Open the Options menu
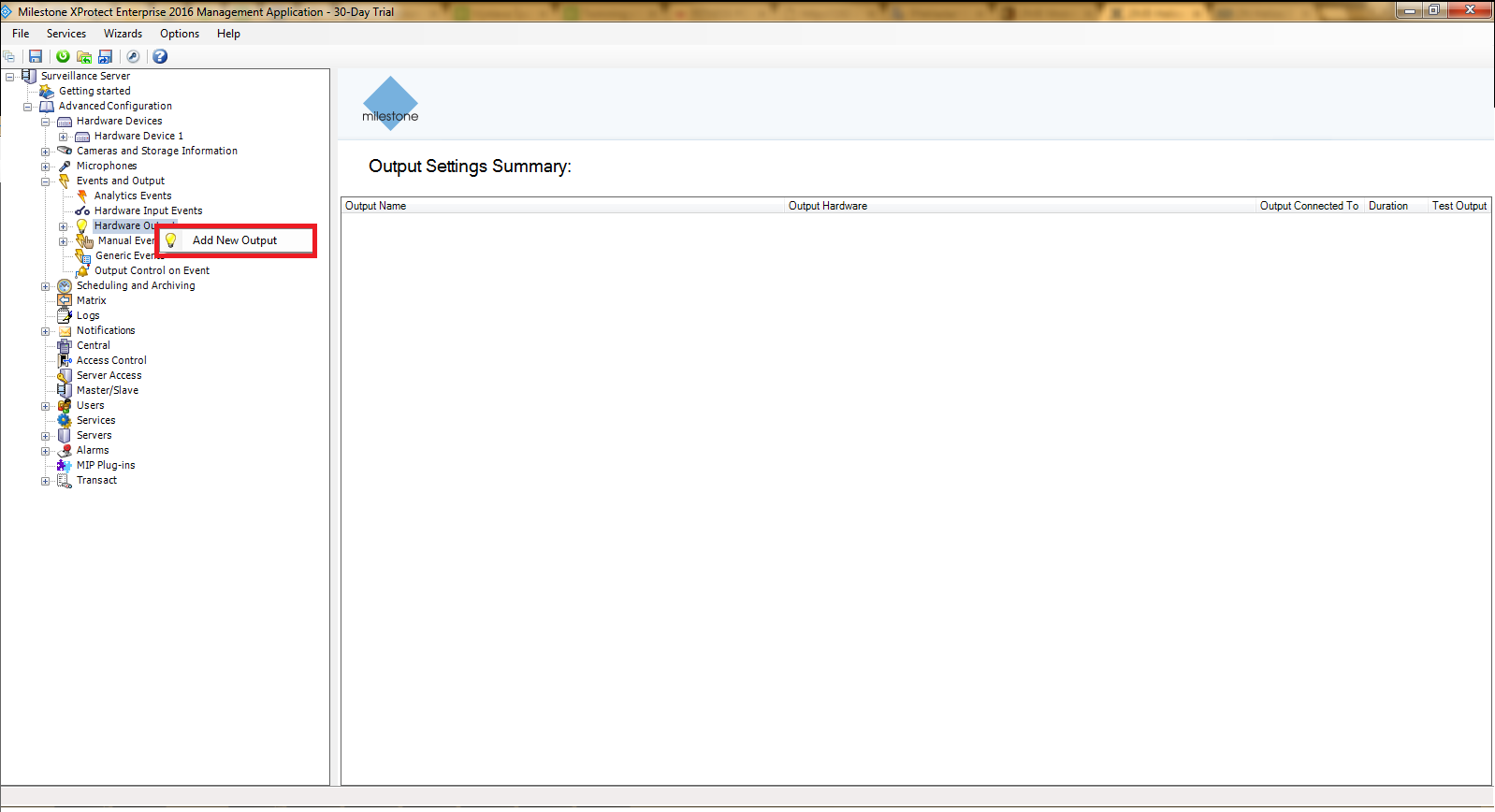This screenshot has height=812, width=1495. pos(179,34)
